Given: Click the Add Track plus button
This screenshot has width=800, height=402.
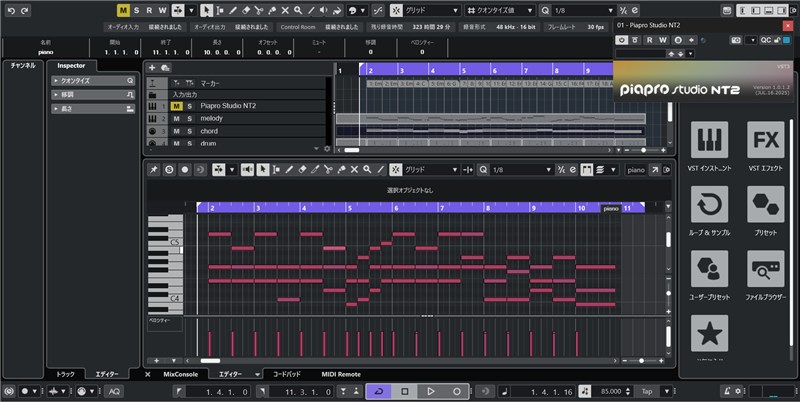Looking at the screenshot, I should 152,68.
